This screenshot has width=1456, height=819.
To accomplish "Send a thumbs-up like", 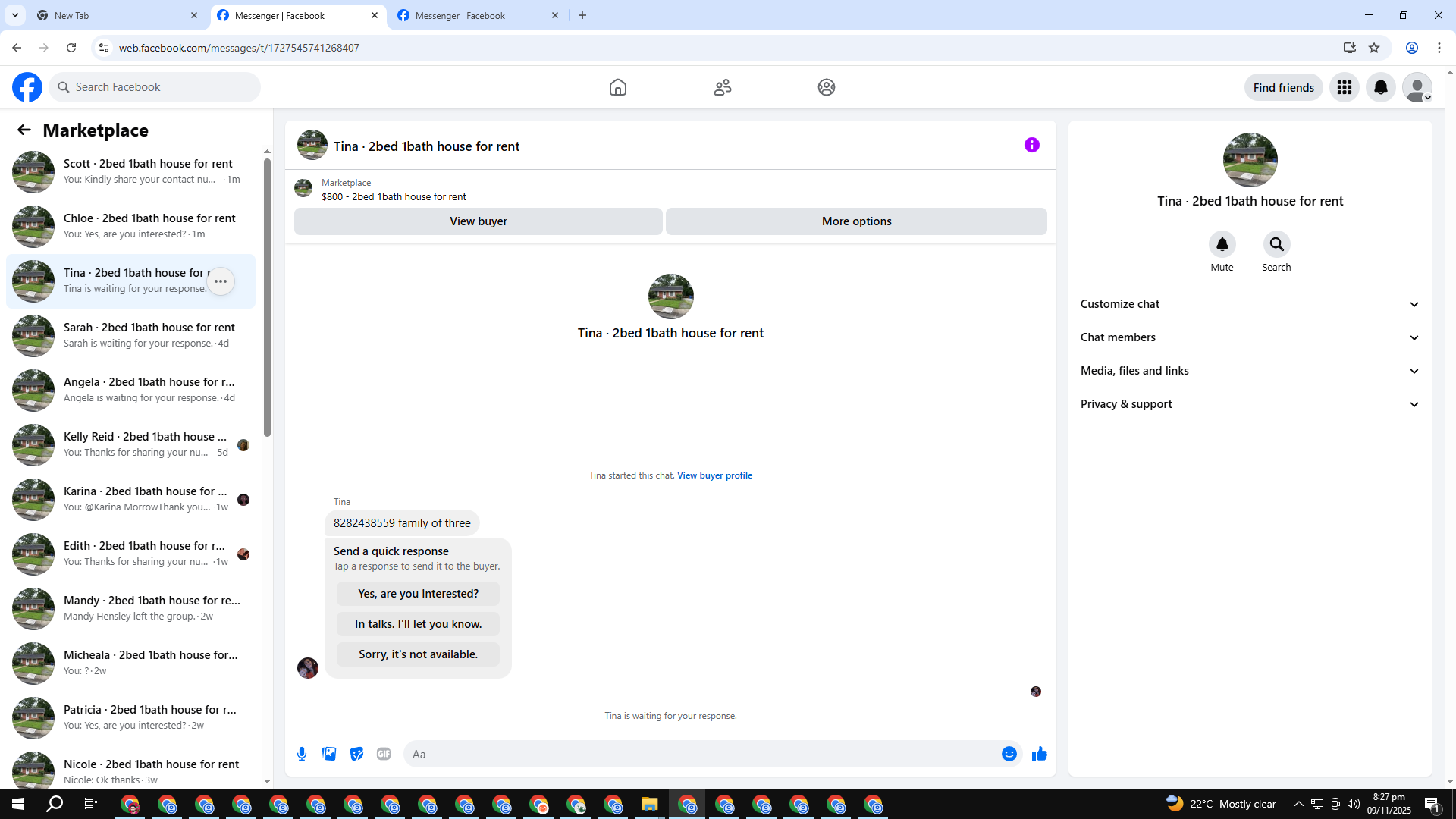I will [1040, 754].
